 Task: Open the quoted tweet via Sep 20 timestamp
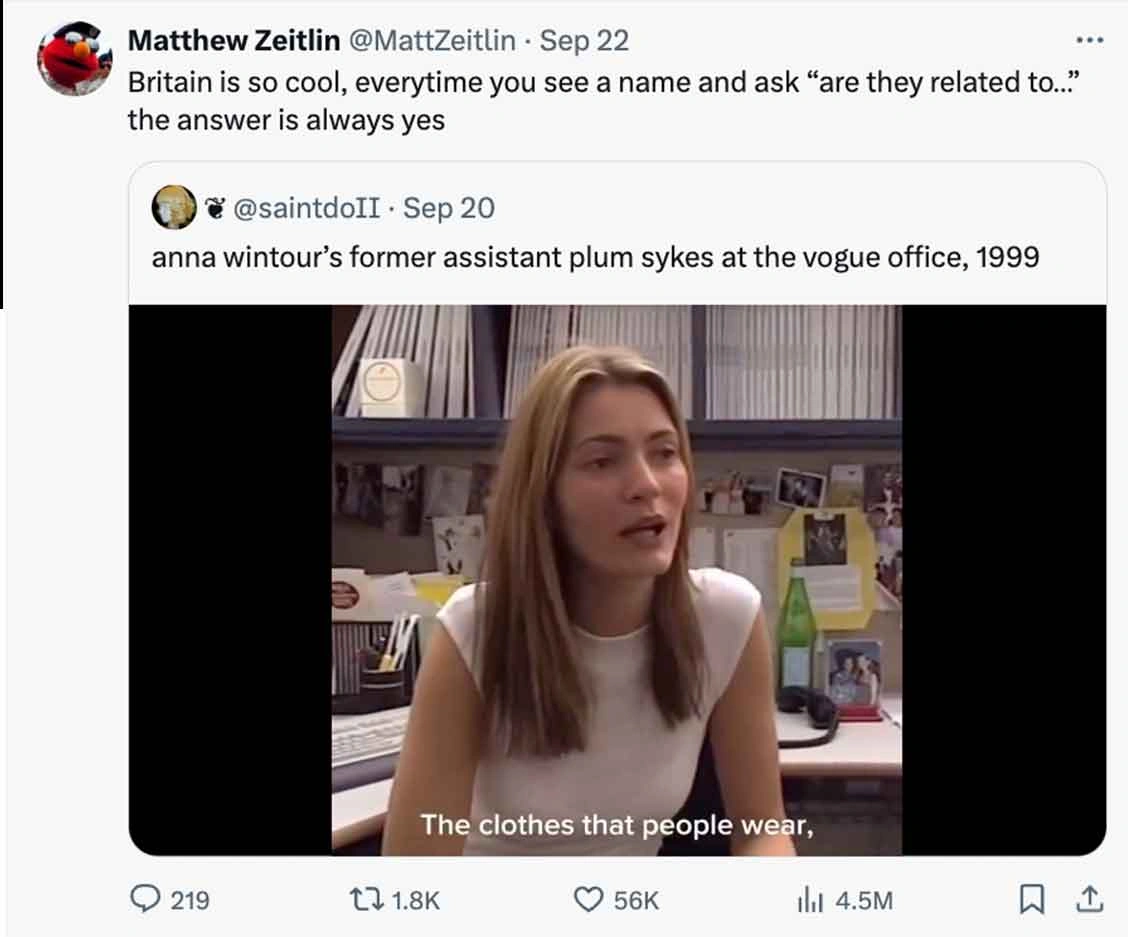point(452,208)
